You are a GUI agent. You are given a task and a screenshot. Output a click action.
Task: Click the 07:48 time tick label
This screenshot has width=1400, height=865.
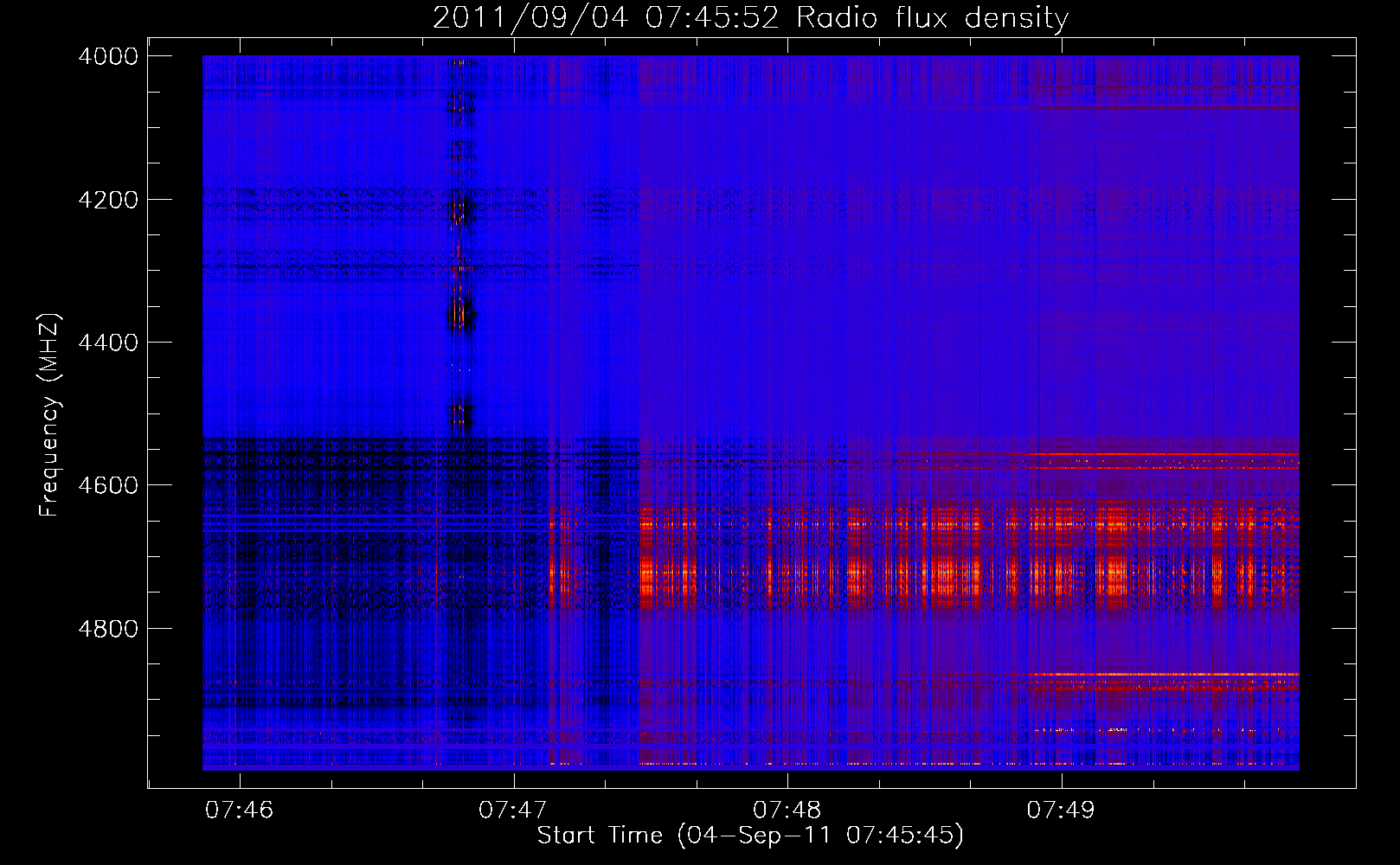point(787,811)
